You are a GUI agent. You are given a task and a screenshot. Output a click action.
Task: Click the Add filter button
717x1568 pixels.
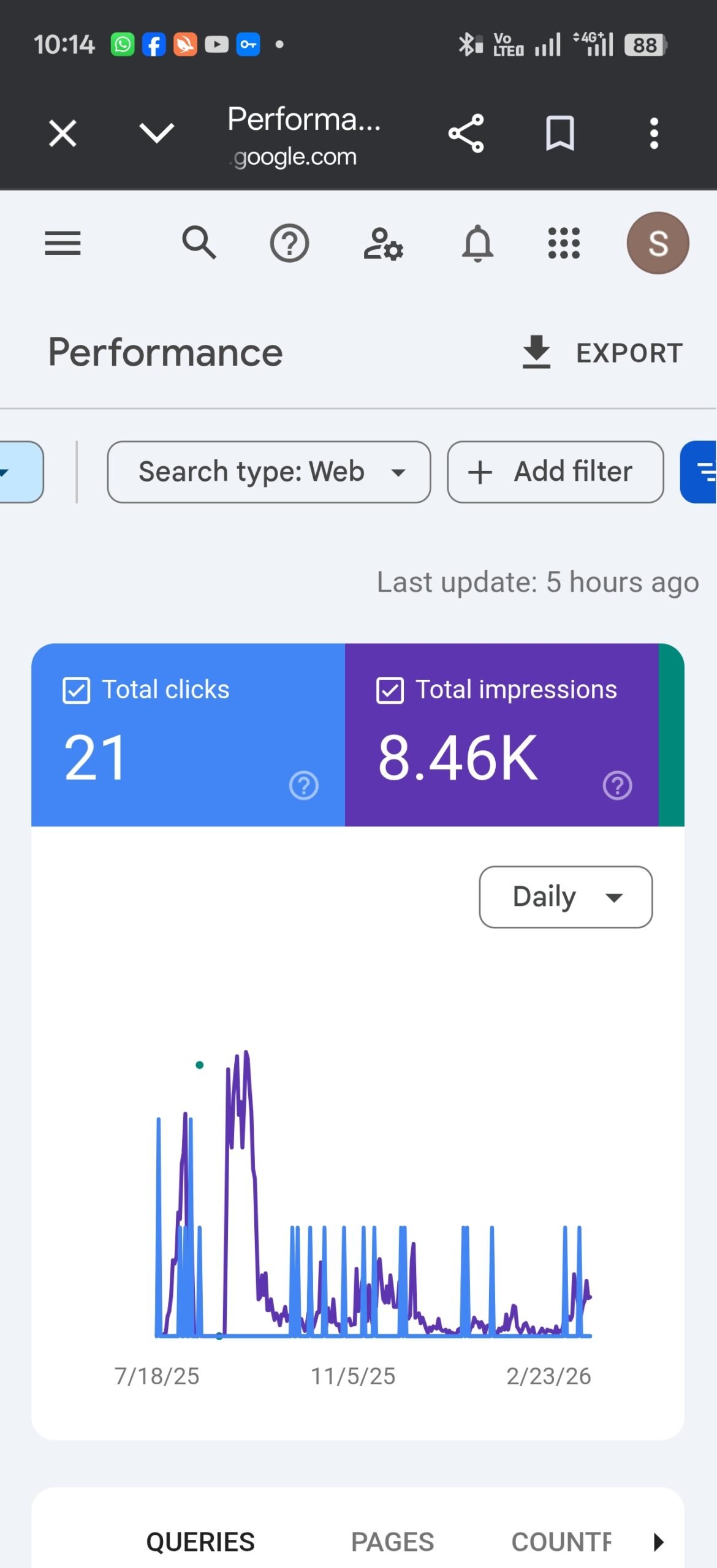(x=555, y=472)
